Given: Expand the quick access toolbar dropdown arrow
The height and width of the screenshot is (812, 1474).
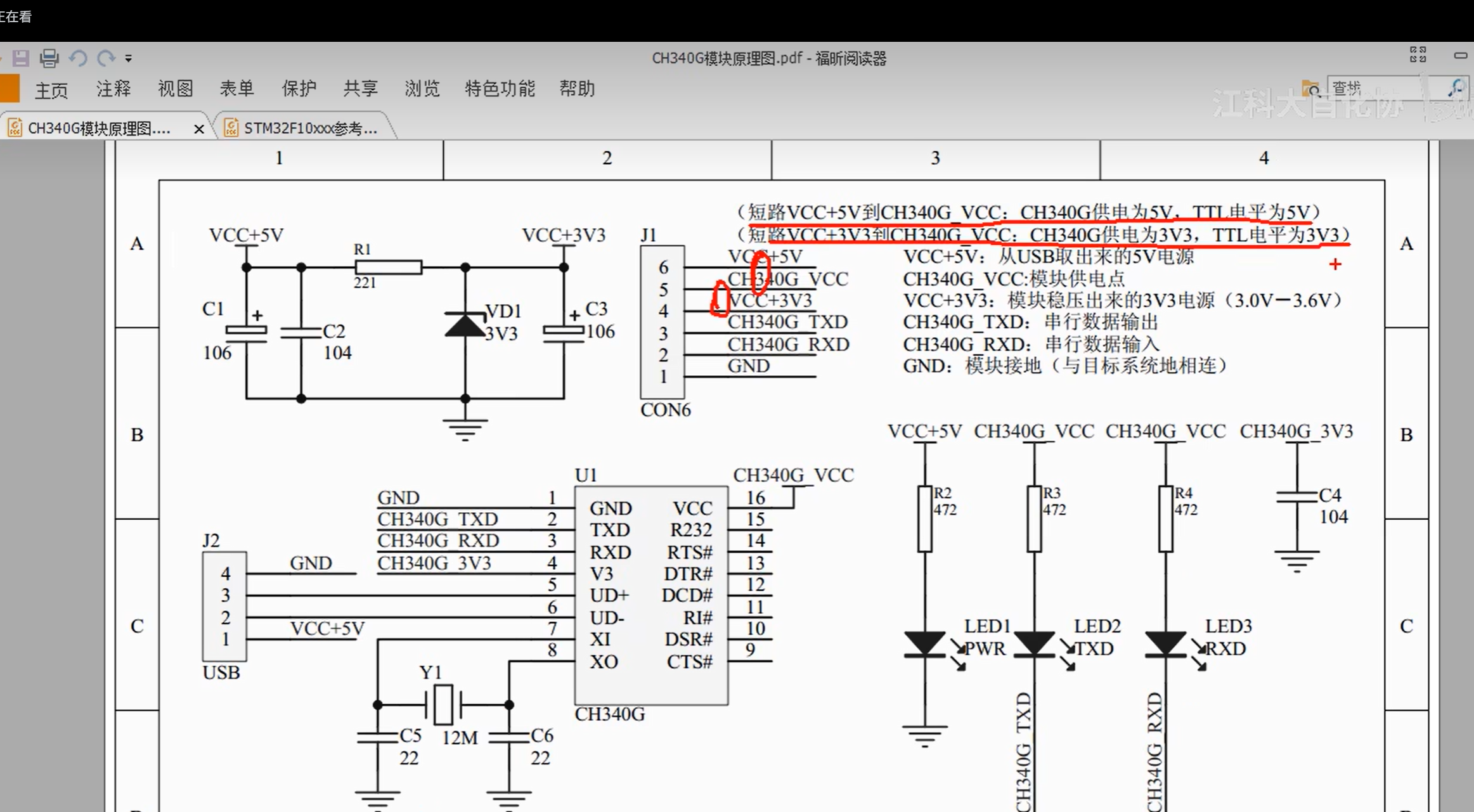Looking at the screenshot, I should click(x=129, y=58).
